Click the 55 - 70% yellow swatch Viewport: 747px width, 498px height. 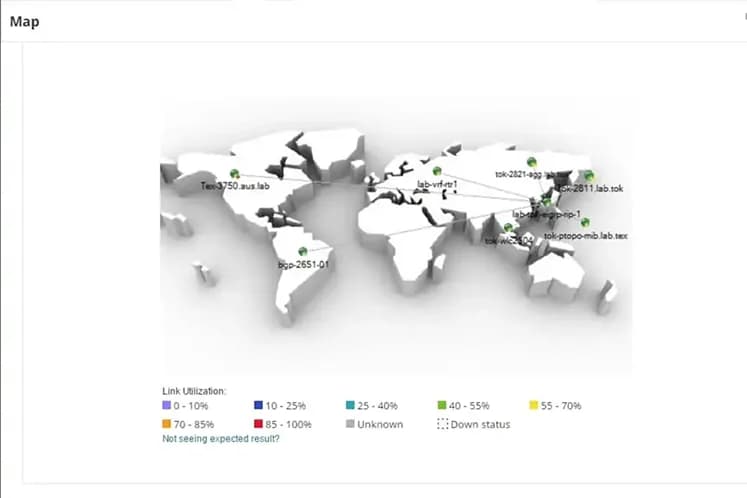[x=534, y=405]
